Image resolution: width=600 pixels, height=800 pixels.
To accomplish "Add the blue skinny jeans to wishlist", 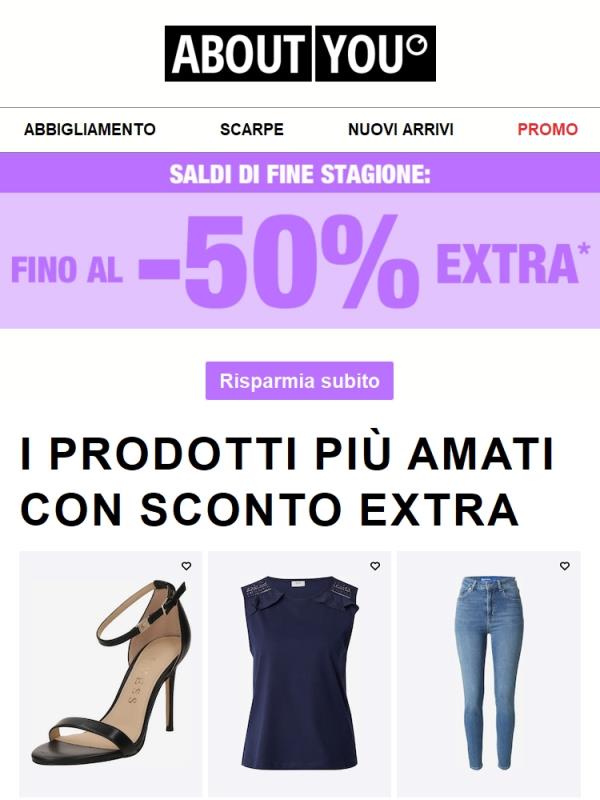I will pyautogui.click(x=564, y=566).
